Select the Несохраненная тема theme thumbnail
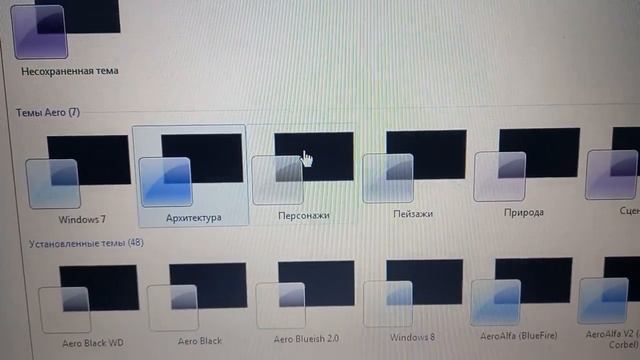 click(67, 29)
